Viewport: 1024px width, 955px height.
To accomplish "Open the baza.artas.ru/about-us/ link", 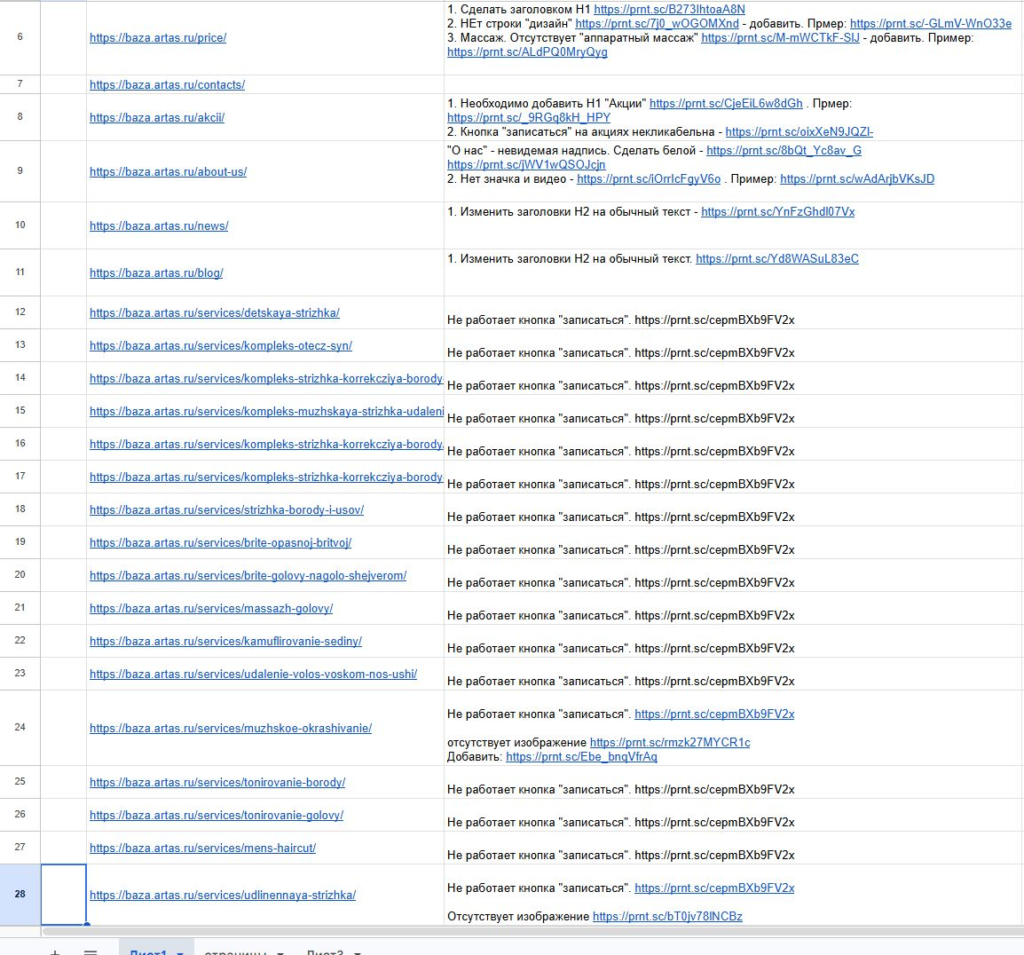I will tap(168, 172).
